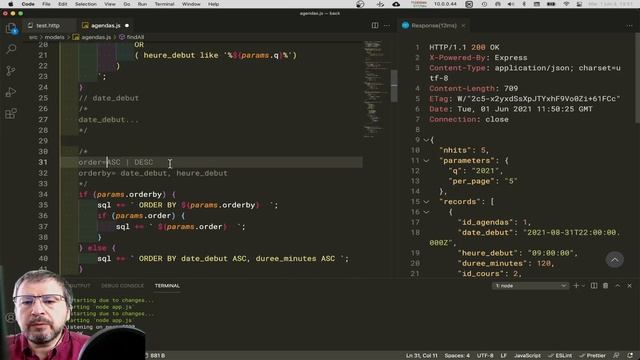The width and height of the screenshot is (640, 360).
Task: Open response panel more actions menu
Action: (x=629, y=25)
